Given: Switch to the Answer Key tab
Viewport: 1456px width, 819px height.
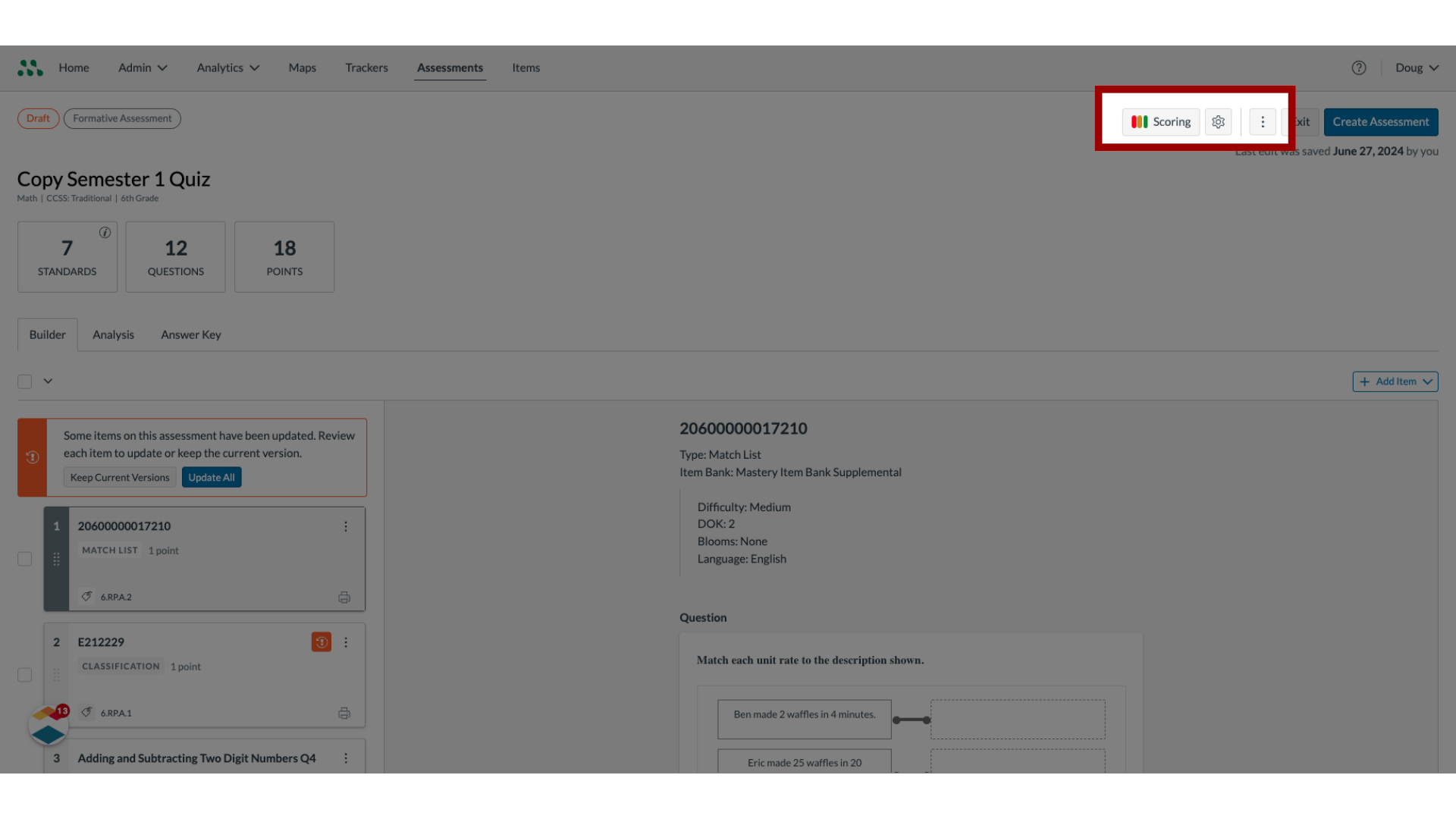Looking at the screenshot, I should coord(190,334).
